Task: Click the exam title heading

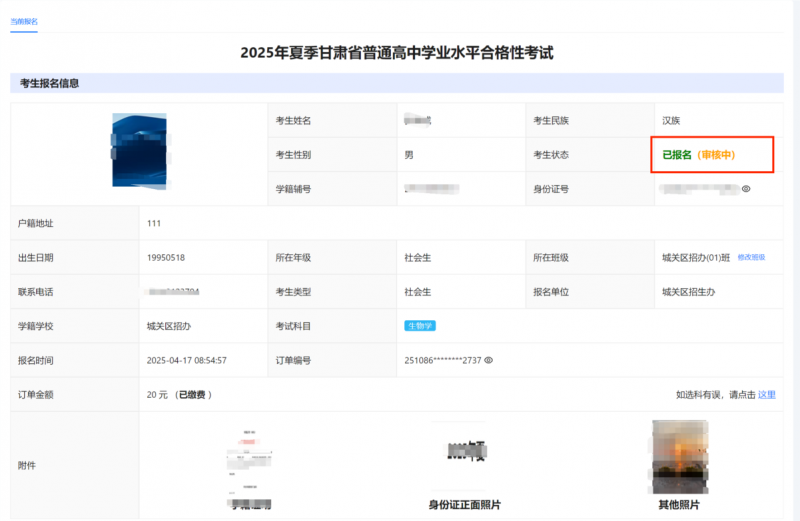Action: [397, 52]
